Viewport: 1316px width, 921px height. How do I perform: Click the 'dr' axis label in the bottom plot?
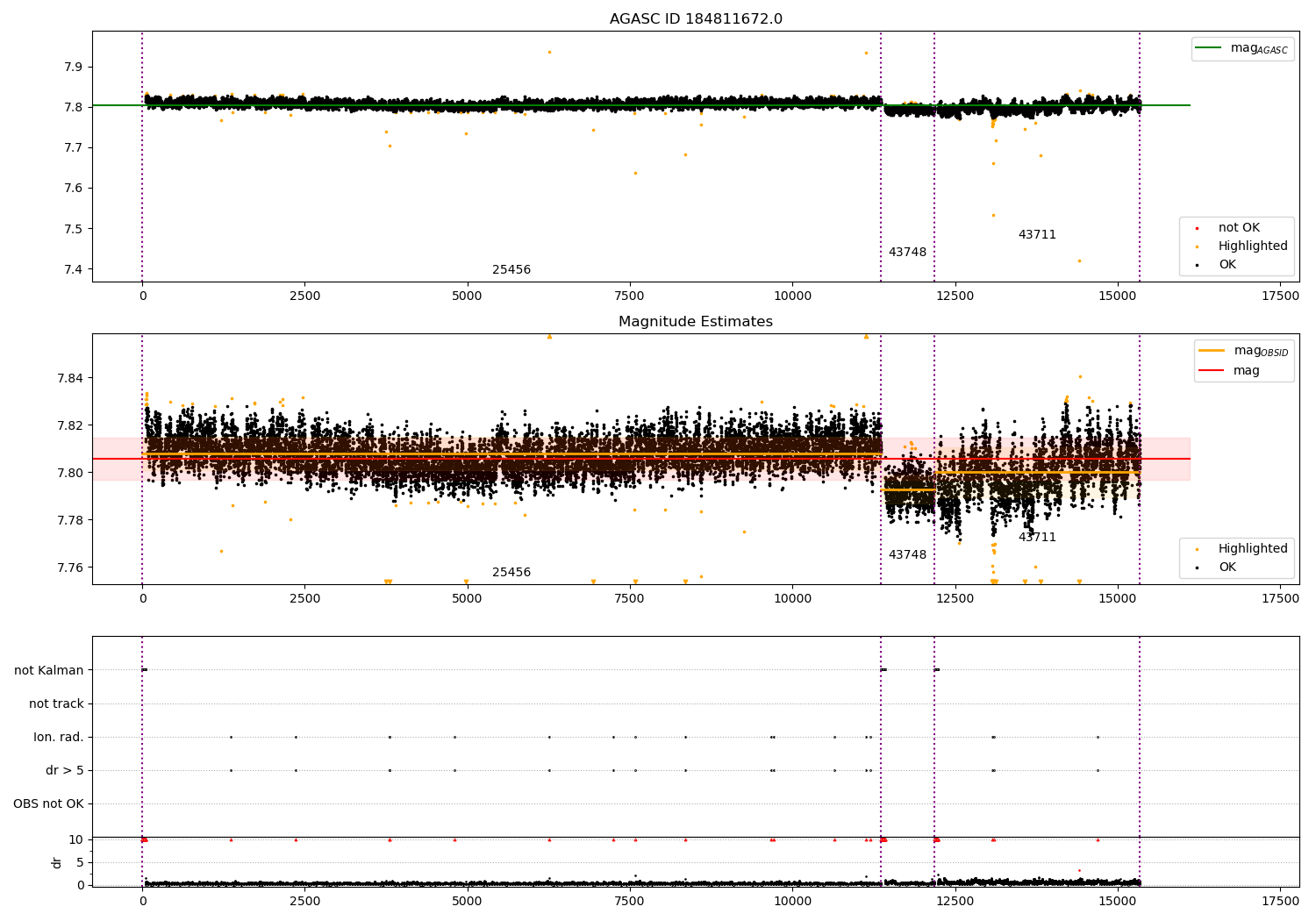[x=57, y=862]
